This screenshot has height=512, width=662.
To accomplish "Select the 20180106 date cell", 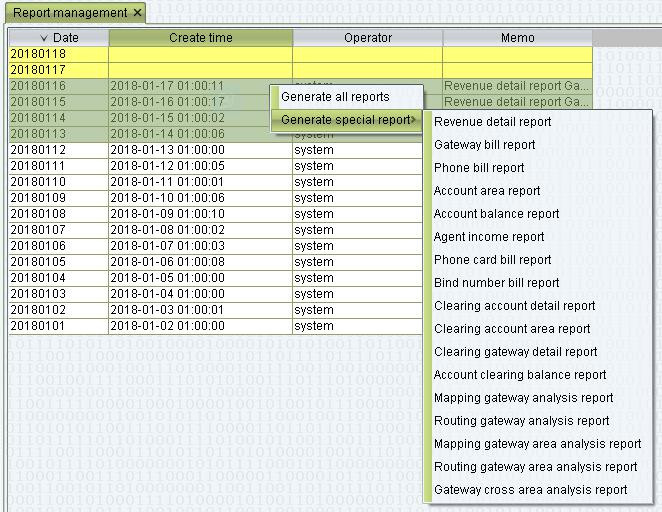I will (x=59, y=247).
